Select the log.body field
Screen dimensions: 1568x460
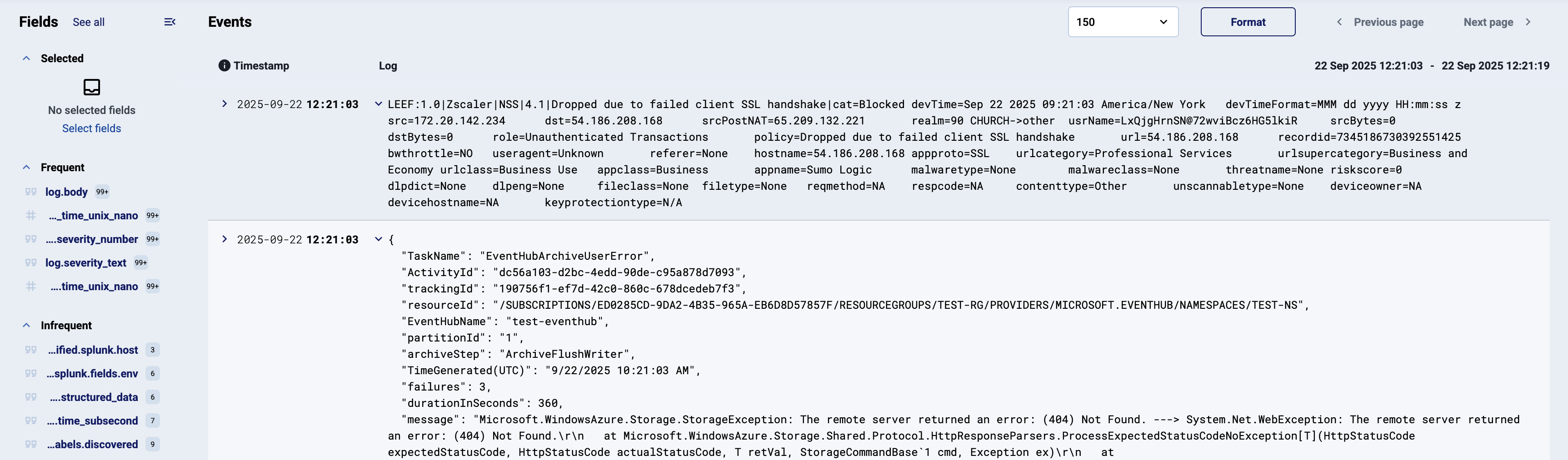click(x=66, y=192)
